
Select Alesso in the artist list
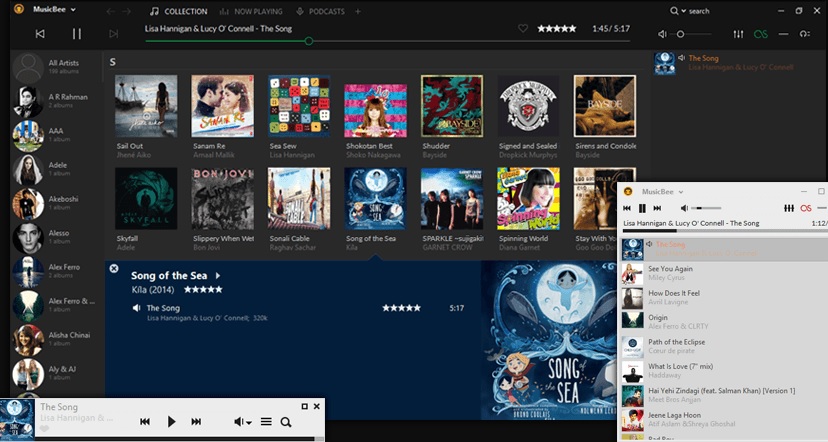(x=57, y=237)
